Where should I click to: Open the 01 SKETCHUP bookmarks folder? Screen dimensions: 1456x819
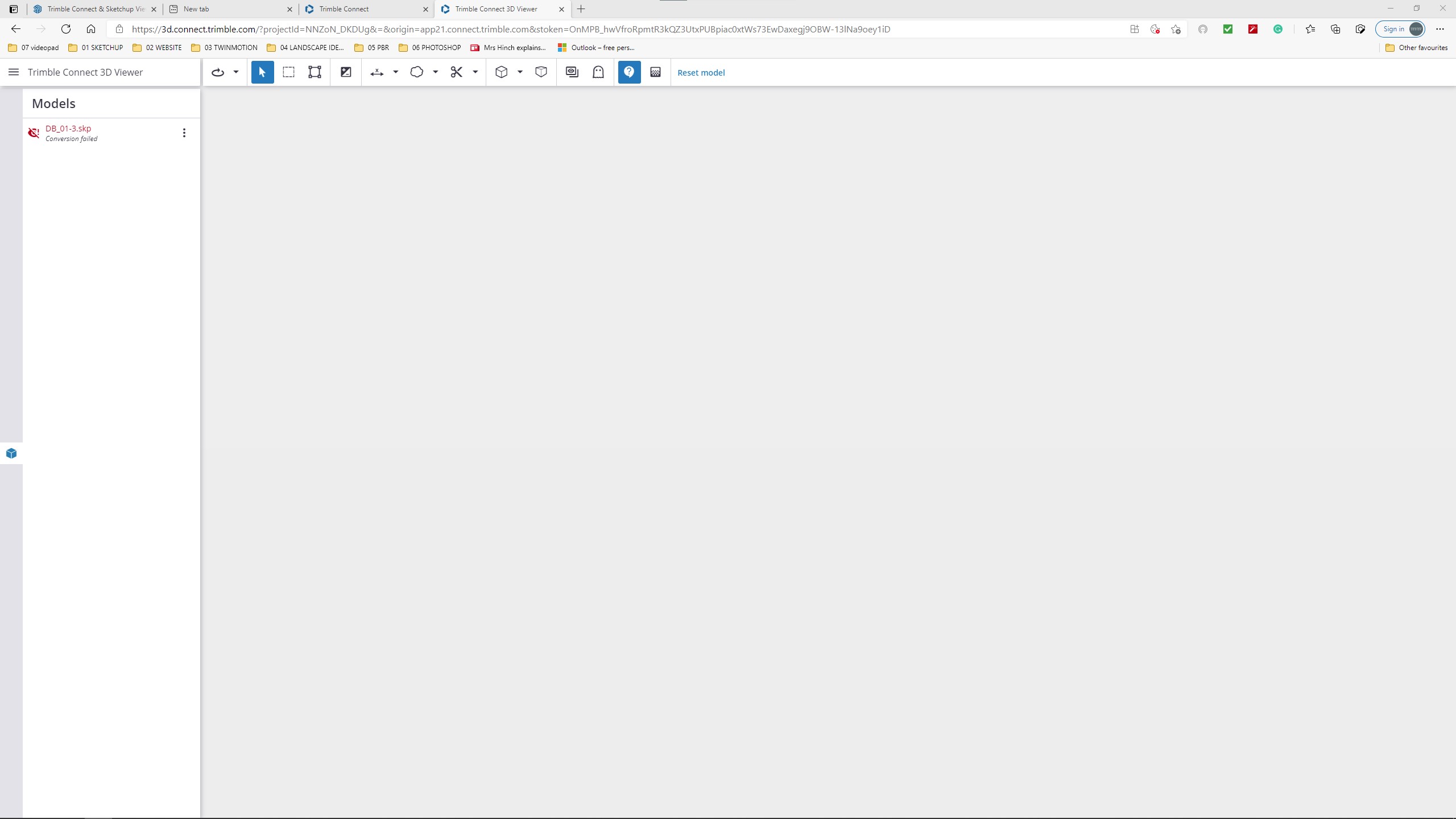96,48
